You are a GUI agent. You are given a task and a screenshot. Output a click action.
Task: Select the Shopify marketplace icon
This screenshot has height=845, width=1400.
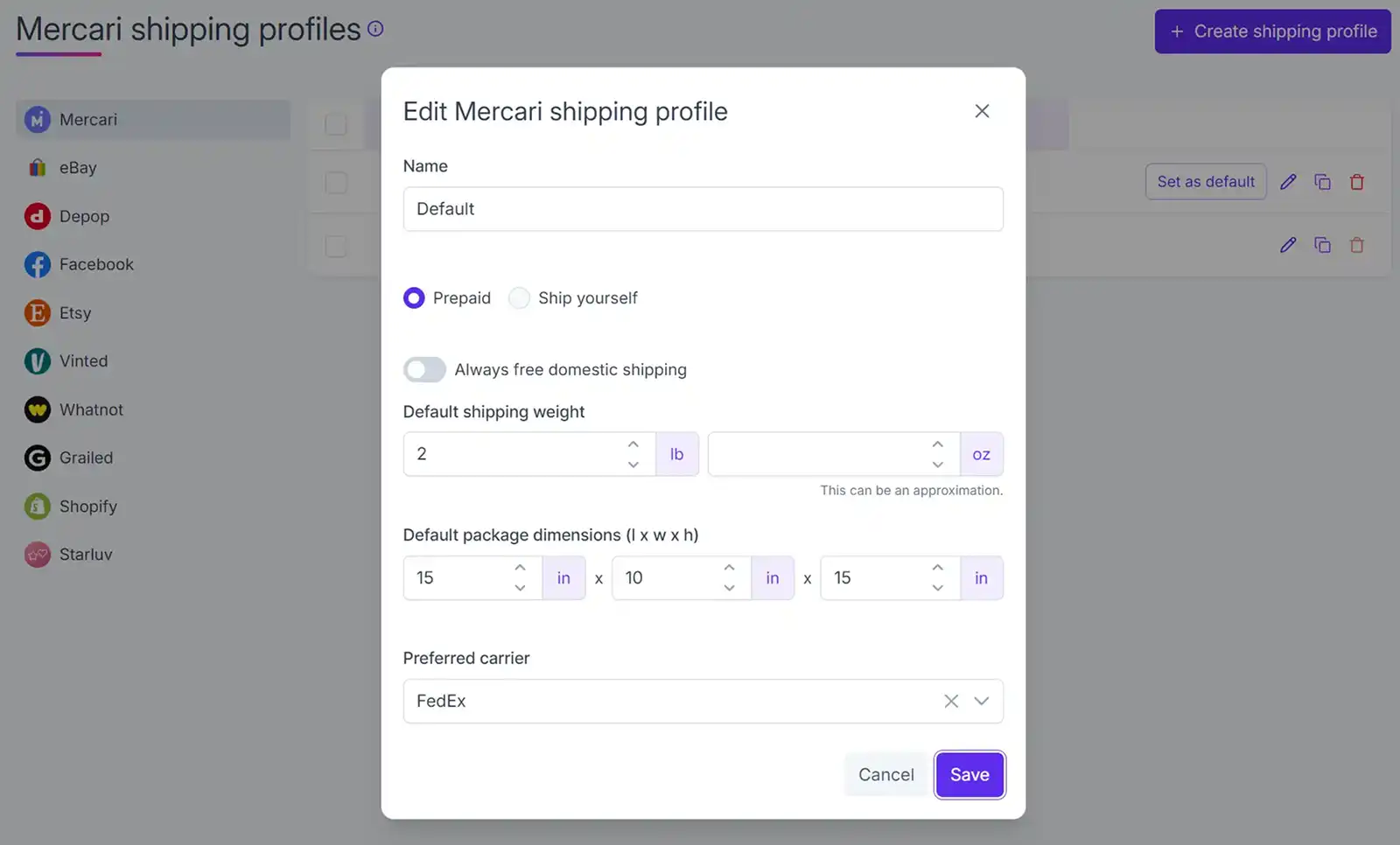[x=37, y=506]
